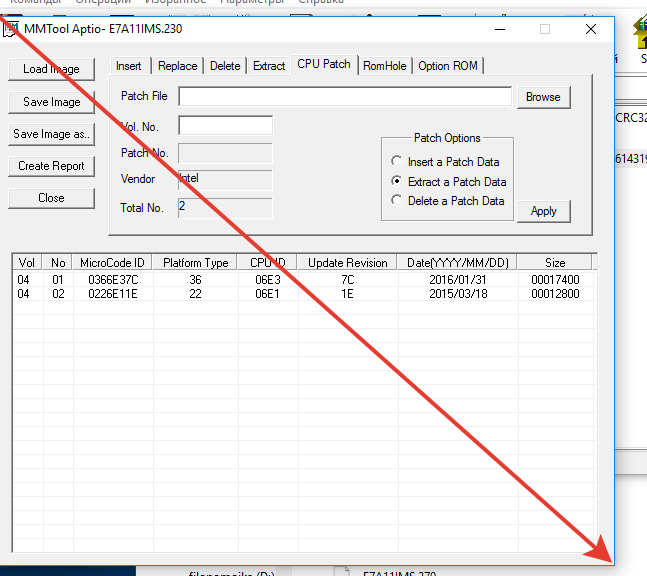Focus the Vol. No. input field
Screen dimensions: 647x576
coord(225,125)
